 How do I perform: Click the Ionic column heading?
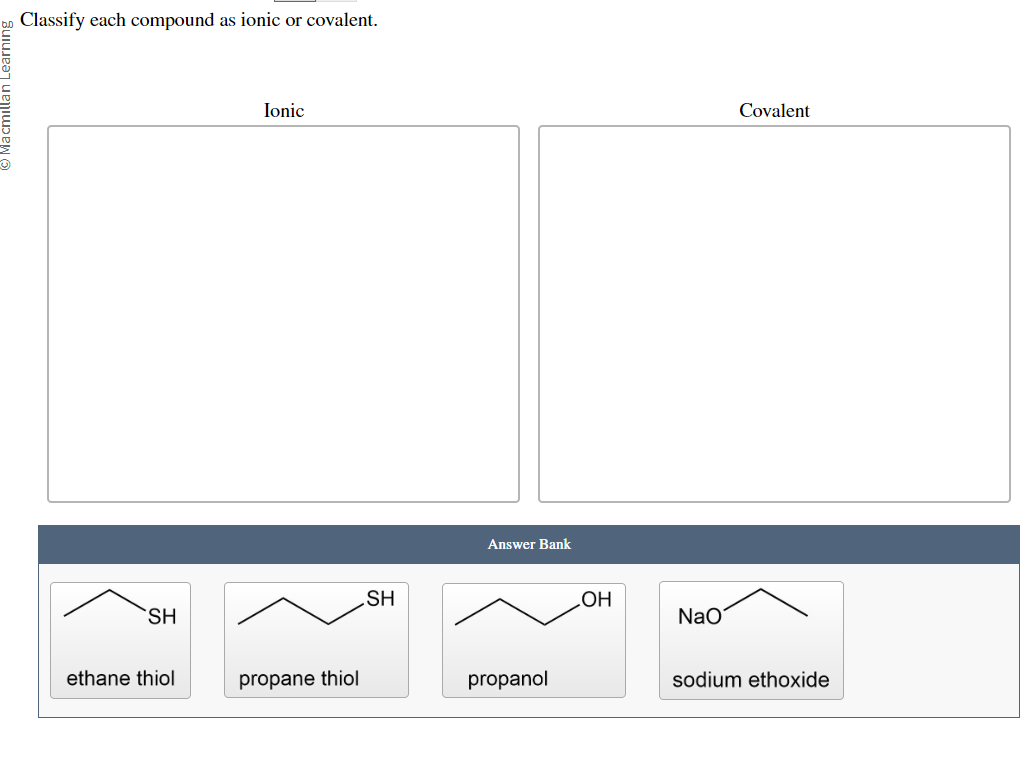[283, 111]
